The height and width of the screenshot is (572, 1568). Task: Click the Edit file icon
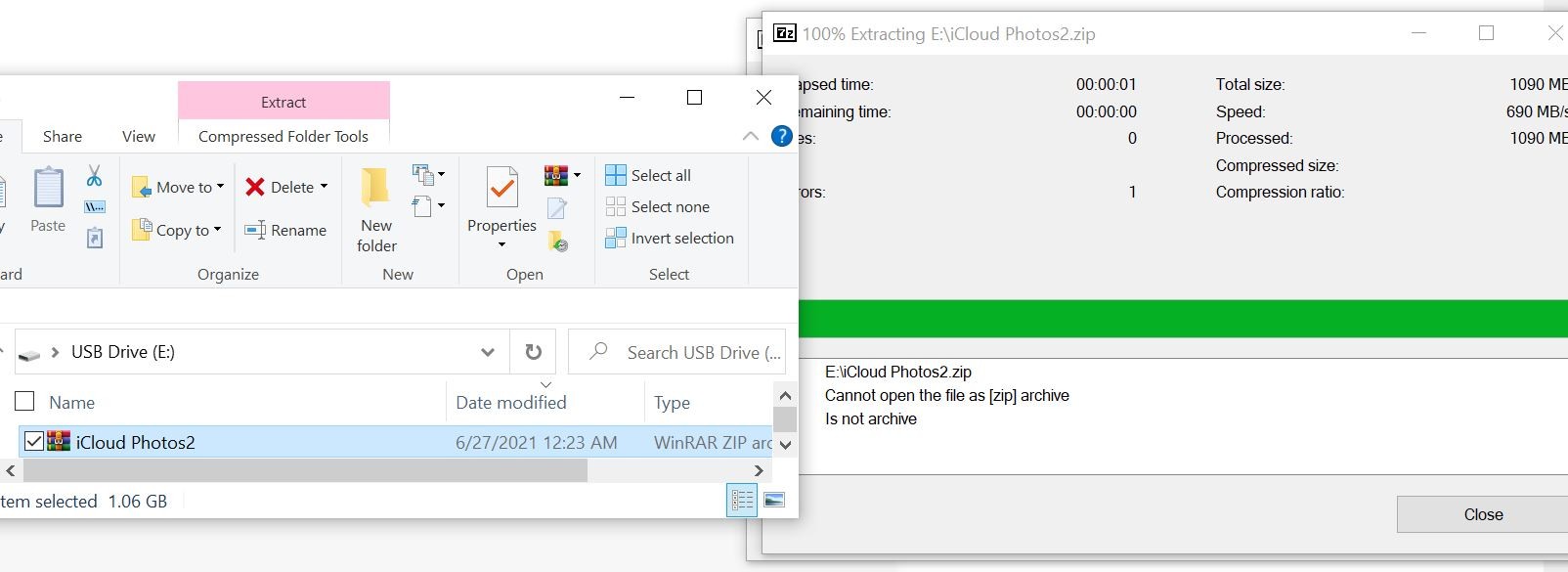click(557, 208)
